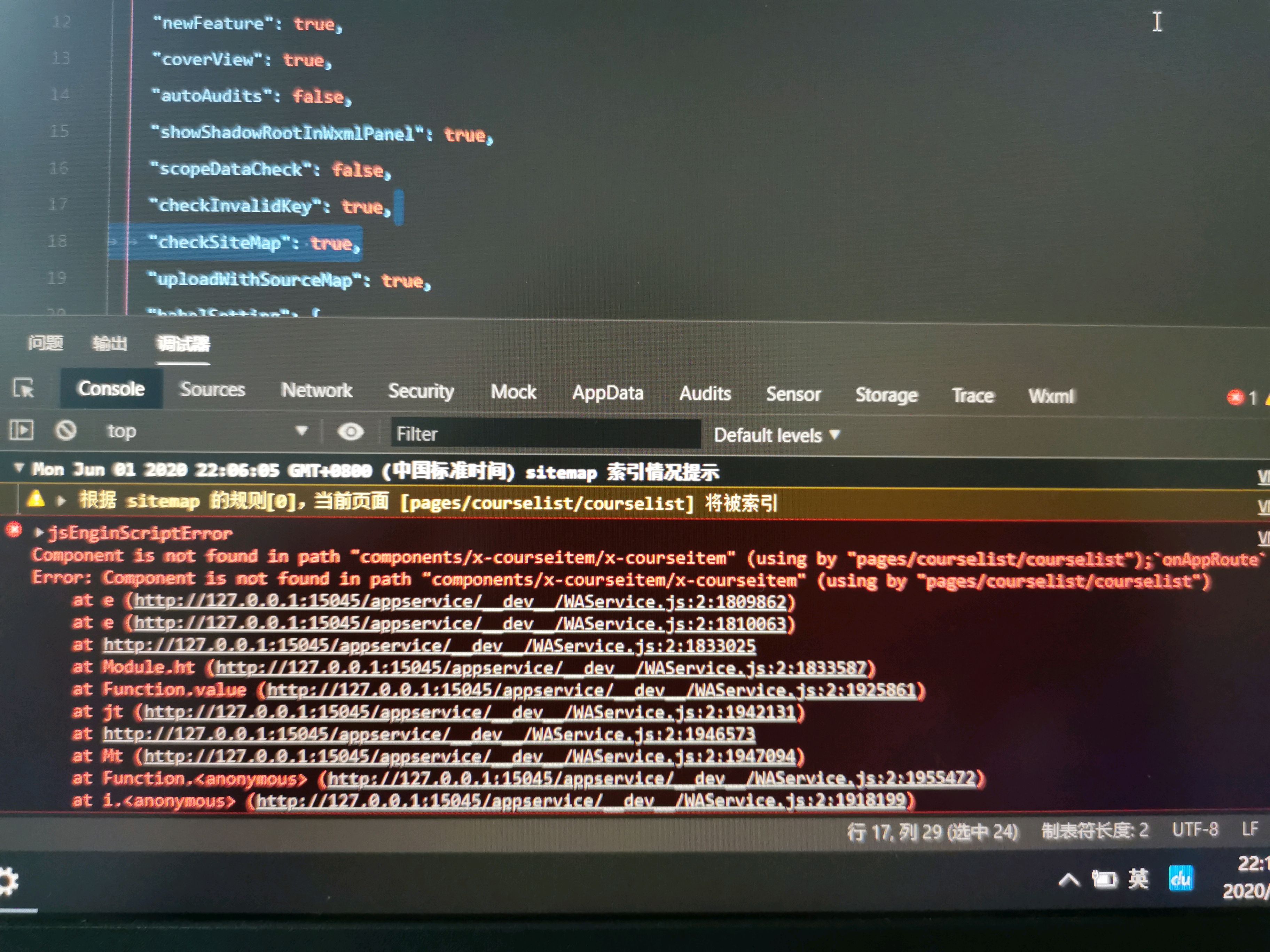Open the Wxml tab
1270x952 pixels.
point(1051,397)
